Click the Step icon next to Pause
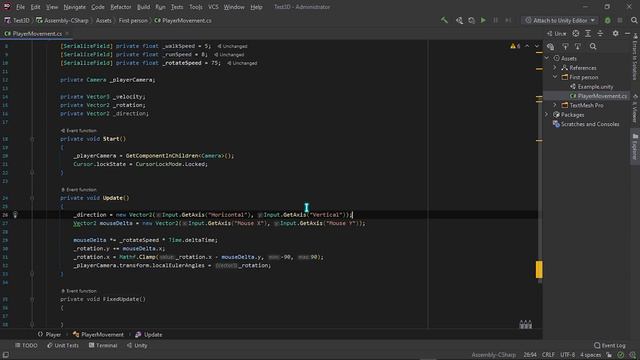 [x=508, y=20]
